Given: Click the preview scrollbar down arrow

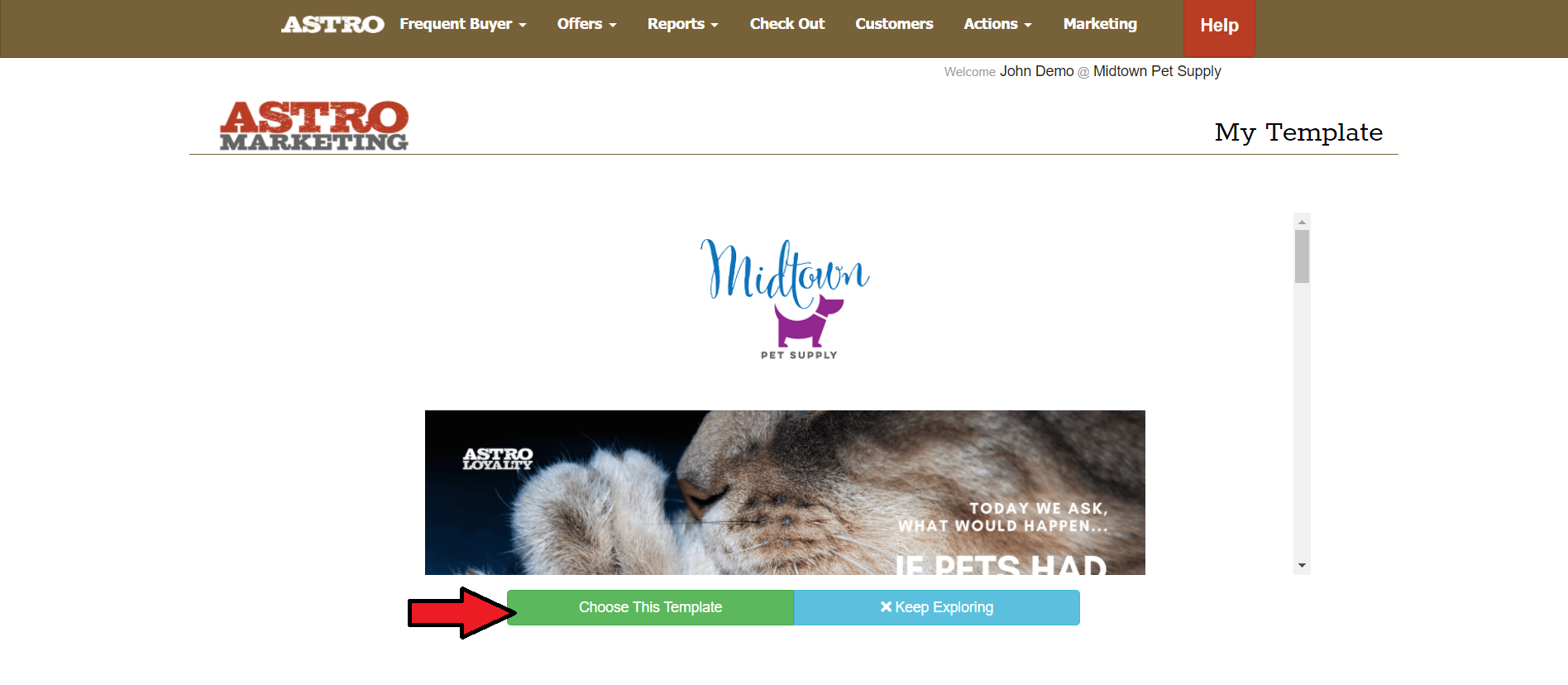Looking at the screenshot, I should tap(1302, 566).
